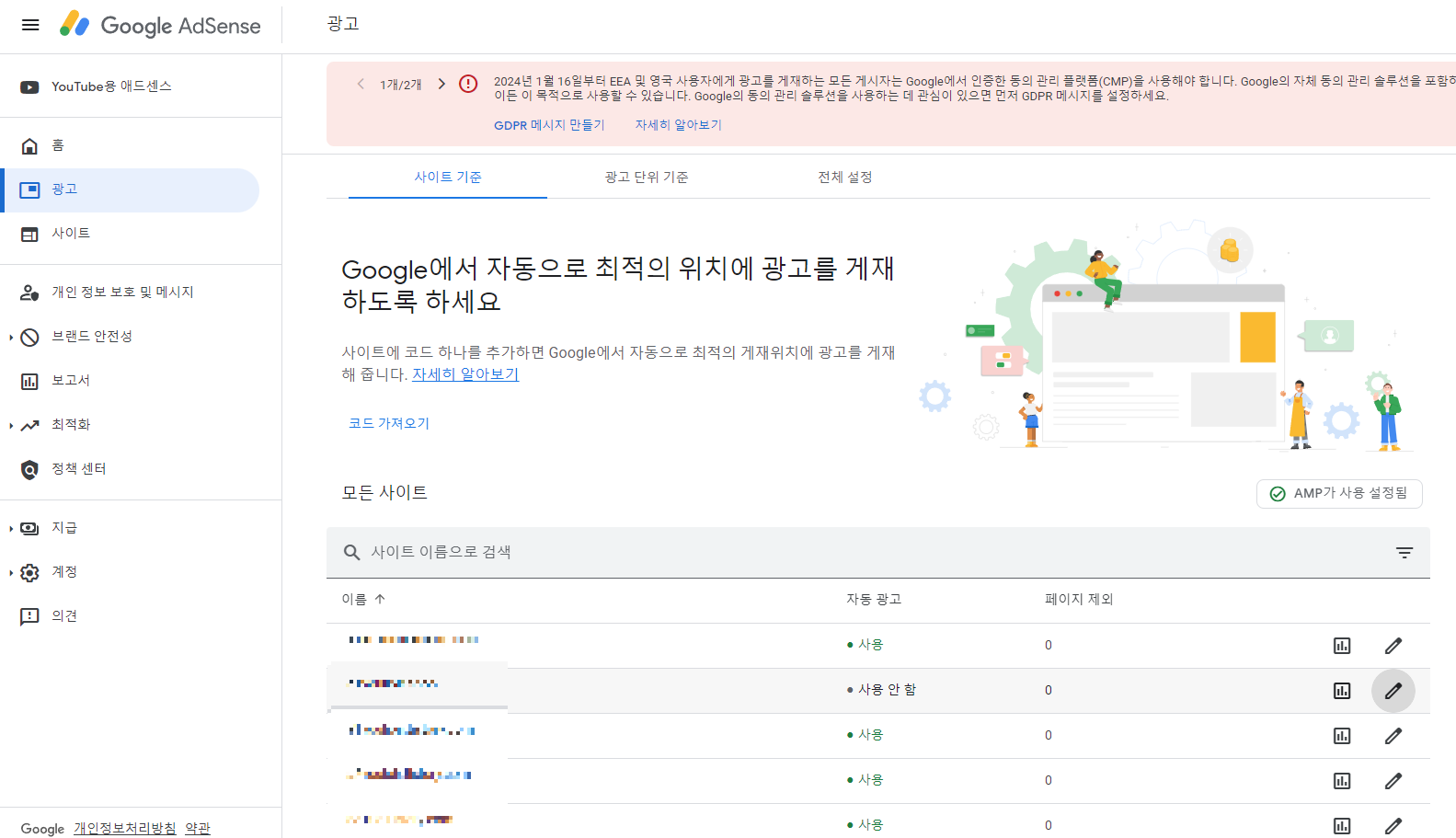Screen dimensions: 1456x838
Task: Show previous notification with left chevron
Action: coord(361,84)
